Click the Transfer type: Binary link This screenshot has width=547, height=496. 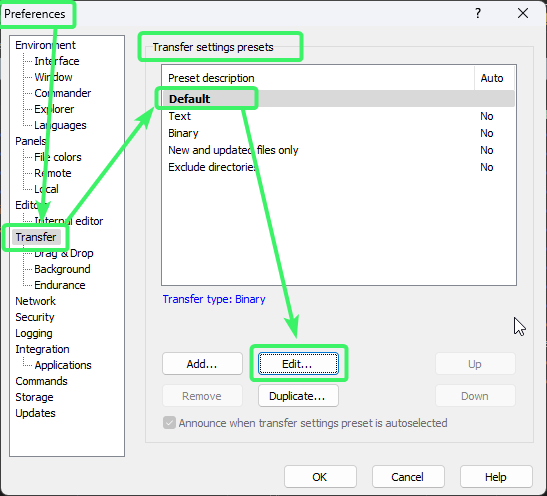click(214, 299)
